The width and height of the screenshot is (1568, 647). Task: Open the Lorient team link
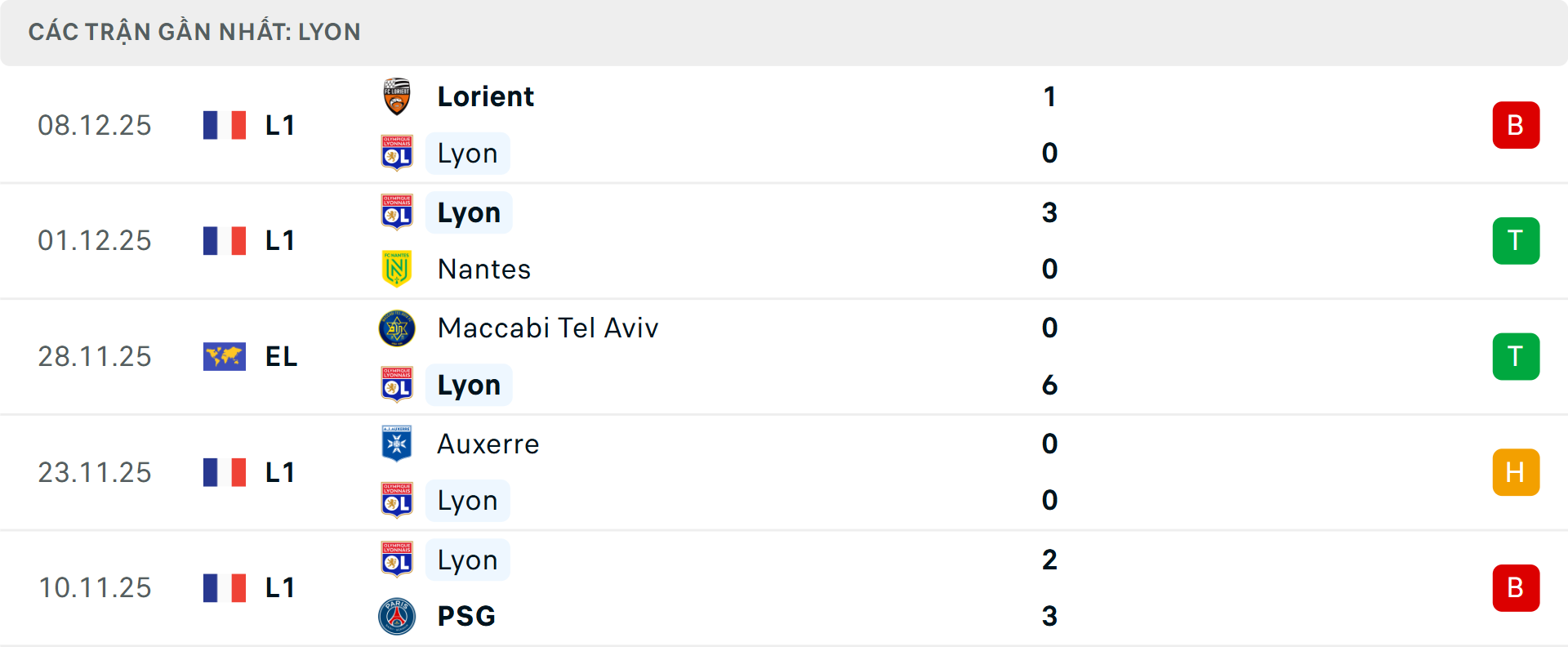pyautogui.click(x=485, y=96)
